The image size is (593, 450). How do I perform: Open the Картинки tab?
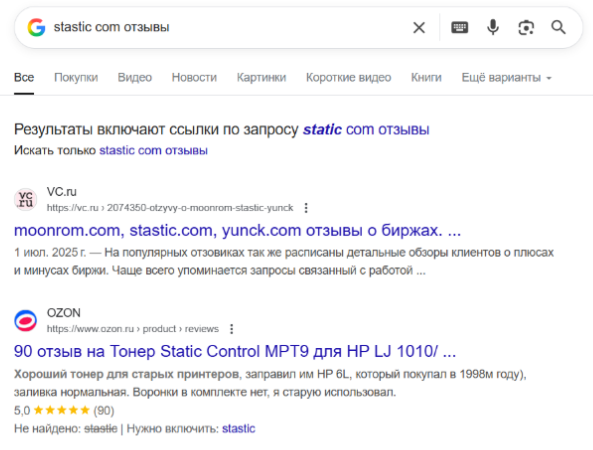261,78
